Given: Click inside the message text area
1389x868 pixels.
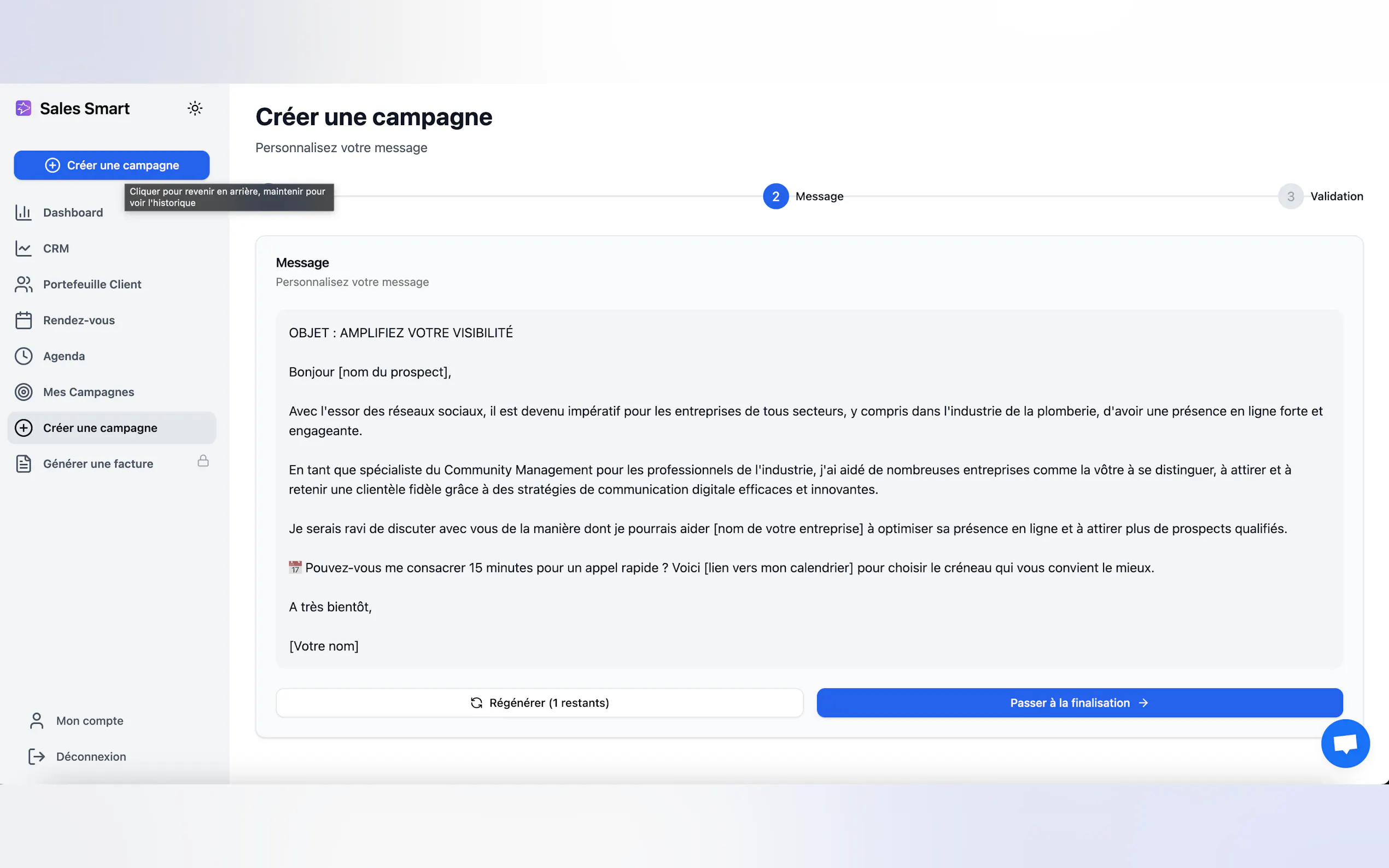Looking at the screenshot, I should click(x=808, y=489).
